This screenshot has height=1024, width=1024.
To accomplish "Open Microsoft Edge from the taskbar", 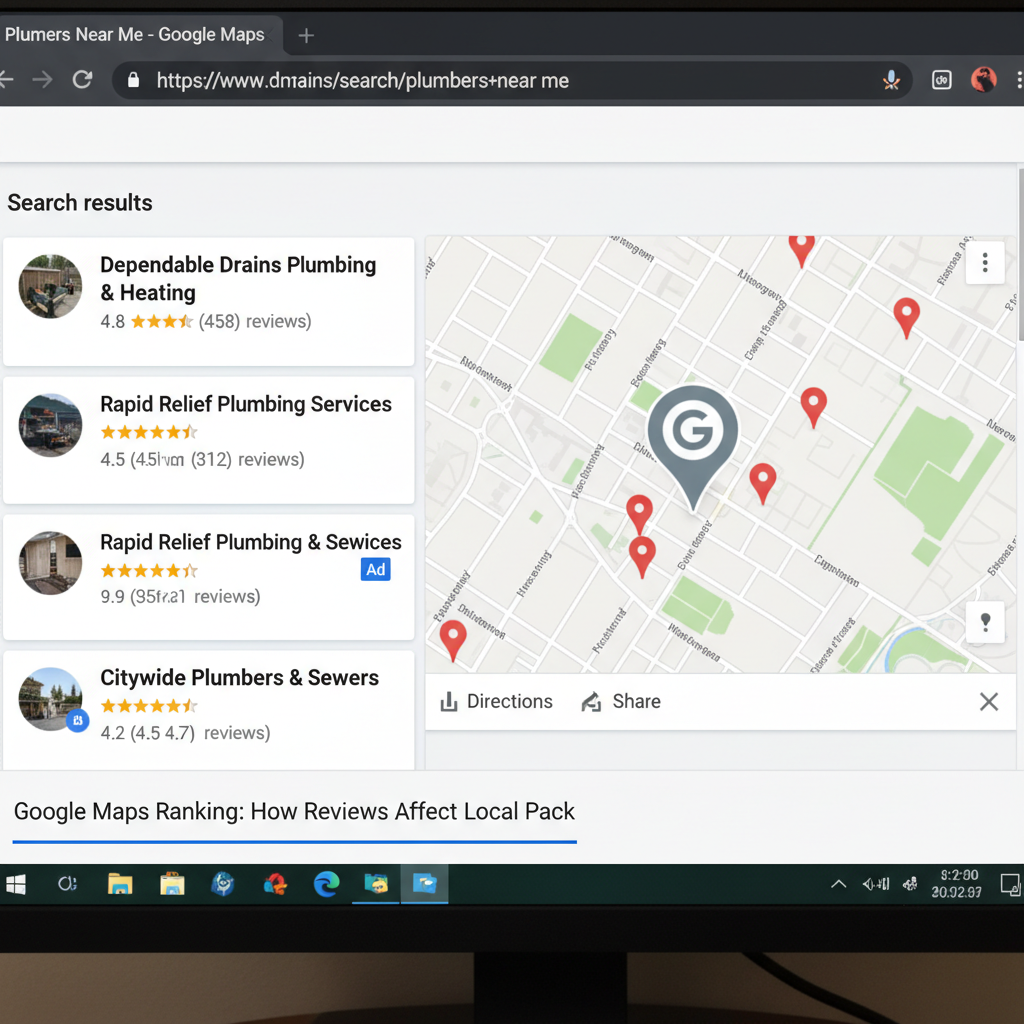I will [327, 884].
